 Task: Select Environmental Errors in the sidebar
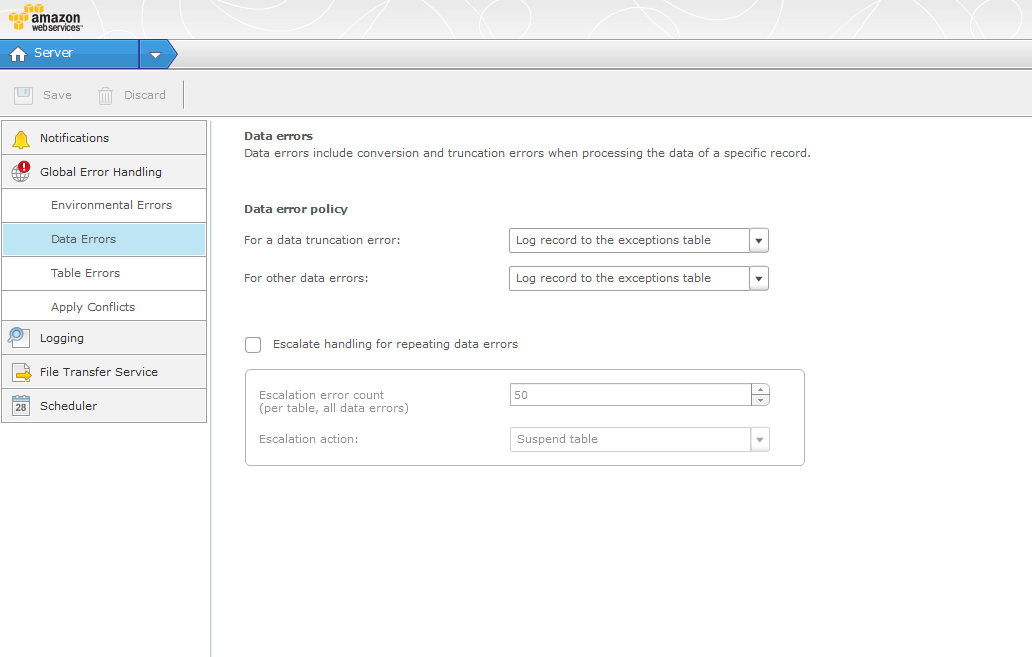111,205
